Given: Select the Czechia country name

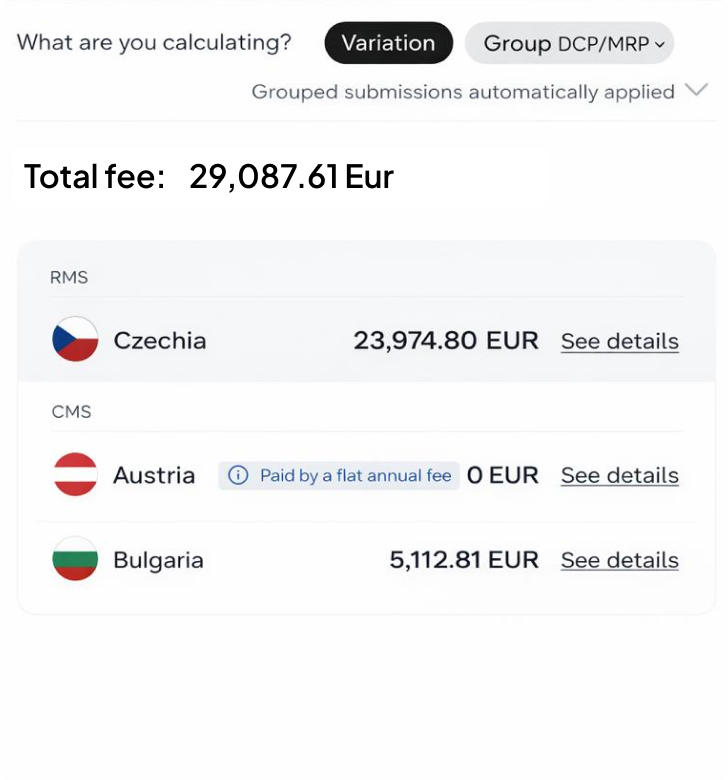Looking at the screenshot, I should pos(160,340).
